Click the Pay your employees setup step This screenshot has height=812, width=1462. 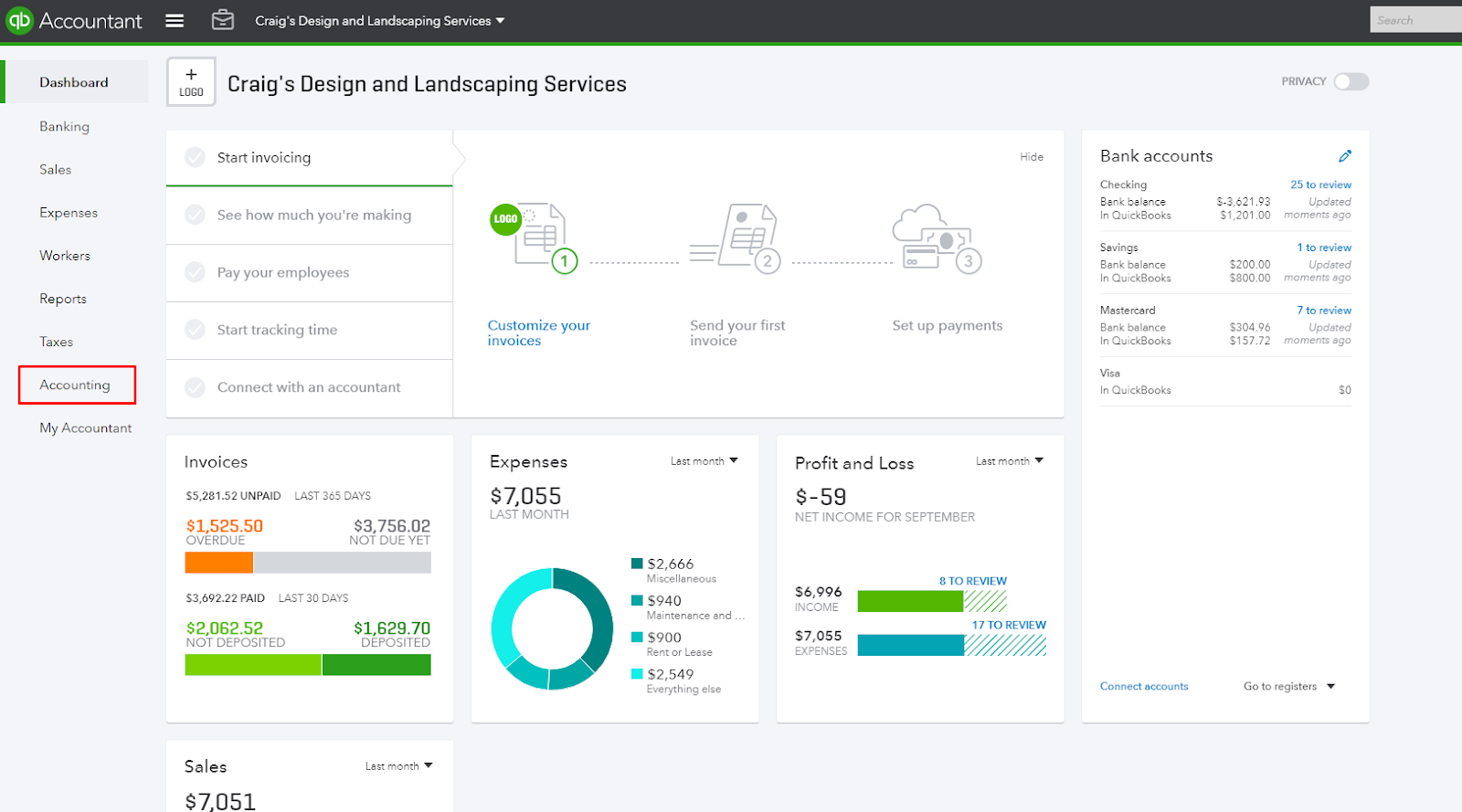pos(309,272)
